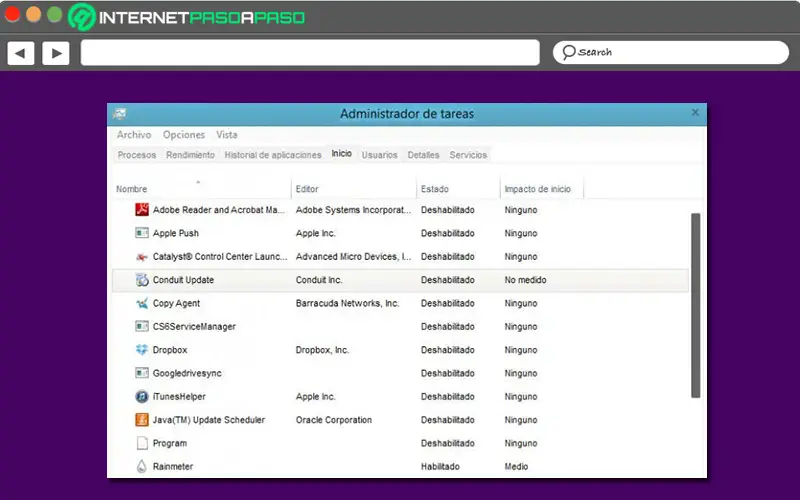Select the Apple Push row name
Image resolution: width=800 pixels, height=500 pixels.
click(x=176, y=233)
